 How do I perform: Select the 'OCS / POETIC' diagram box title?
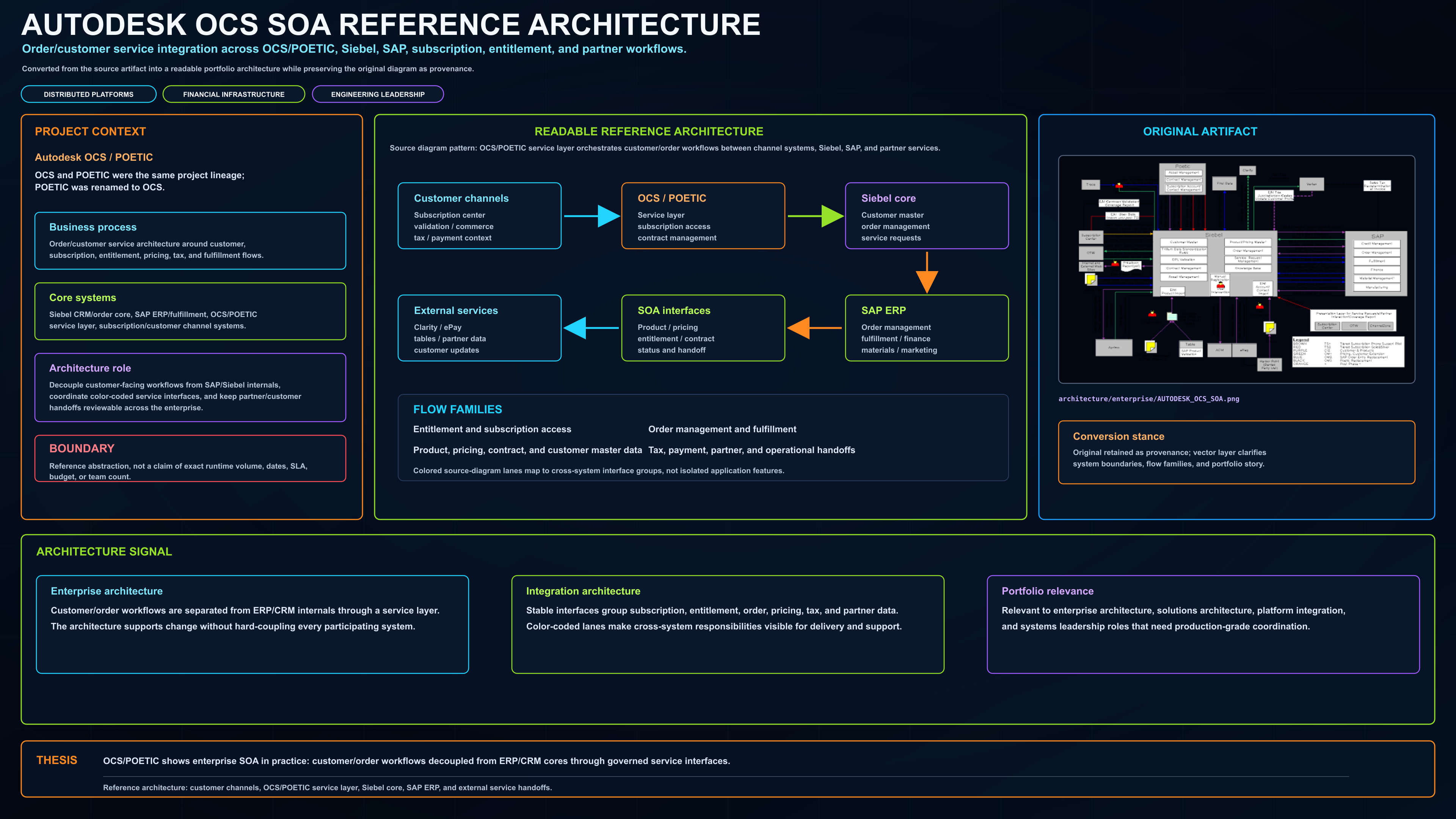672,198
